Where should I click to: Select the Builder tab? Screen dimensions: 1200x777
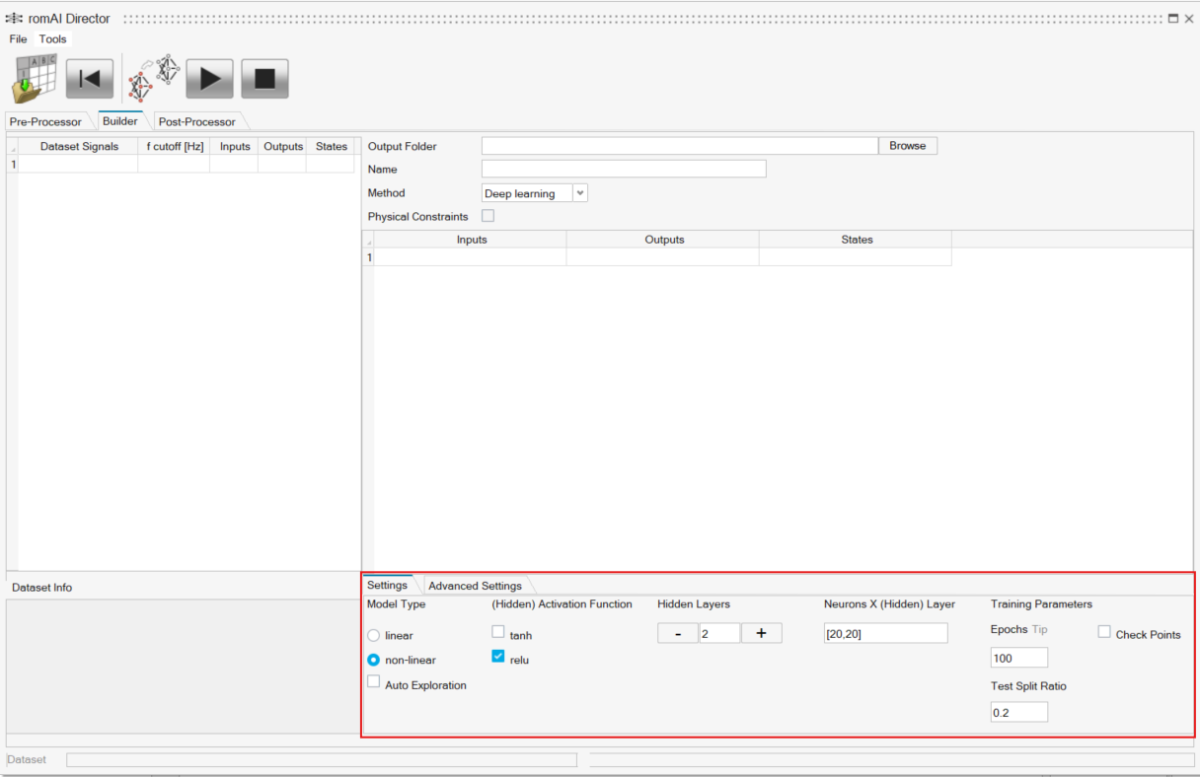(120, 121)
